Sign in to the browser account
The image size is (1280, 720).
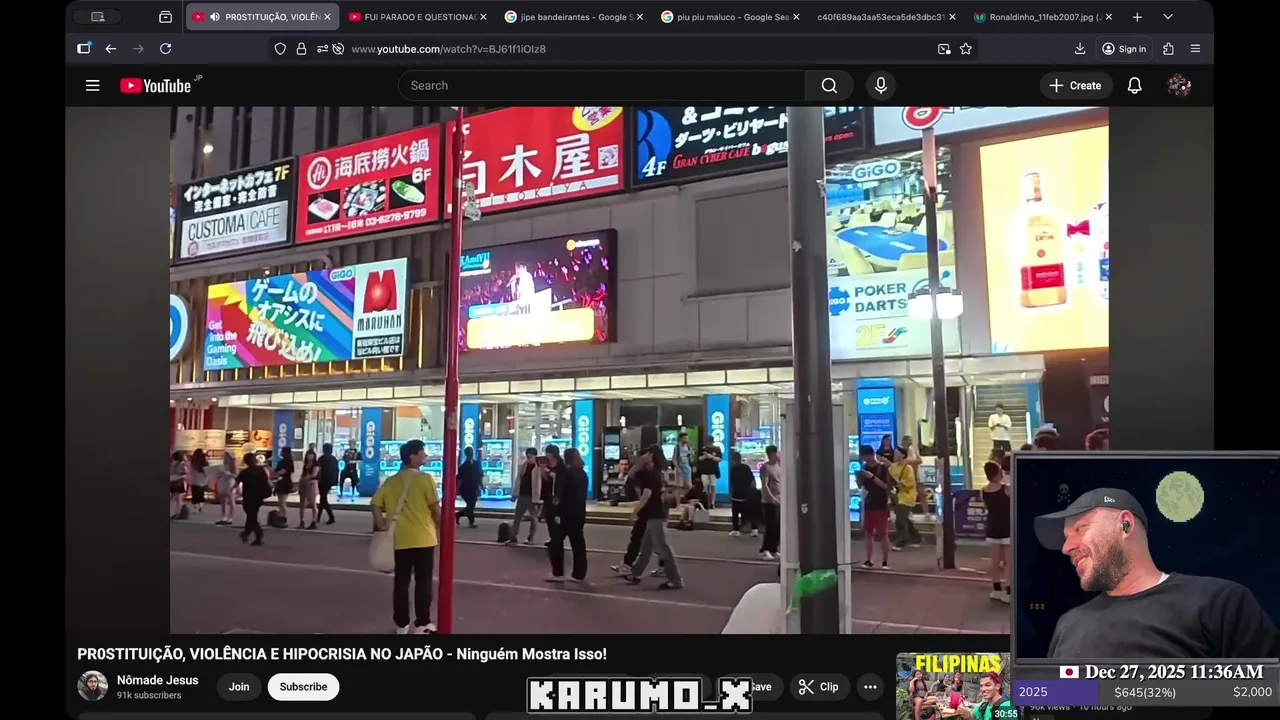pos(1124,49)
